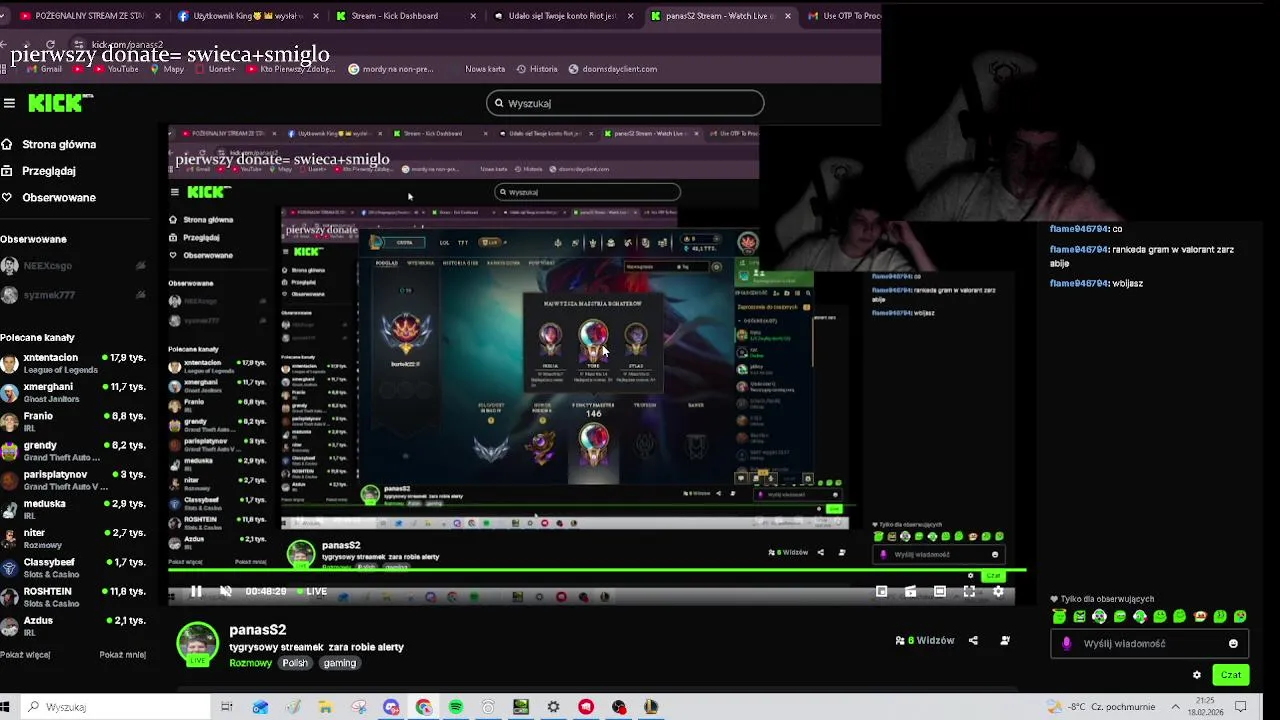
Task: Open Nowa karta bookmark
Action: point(485,69)
